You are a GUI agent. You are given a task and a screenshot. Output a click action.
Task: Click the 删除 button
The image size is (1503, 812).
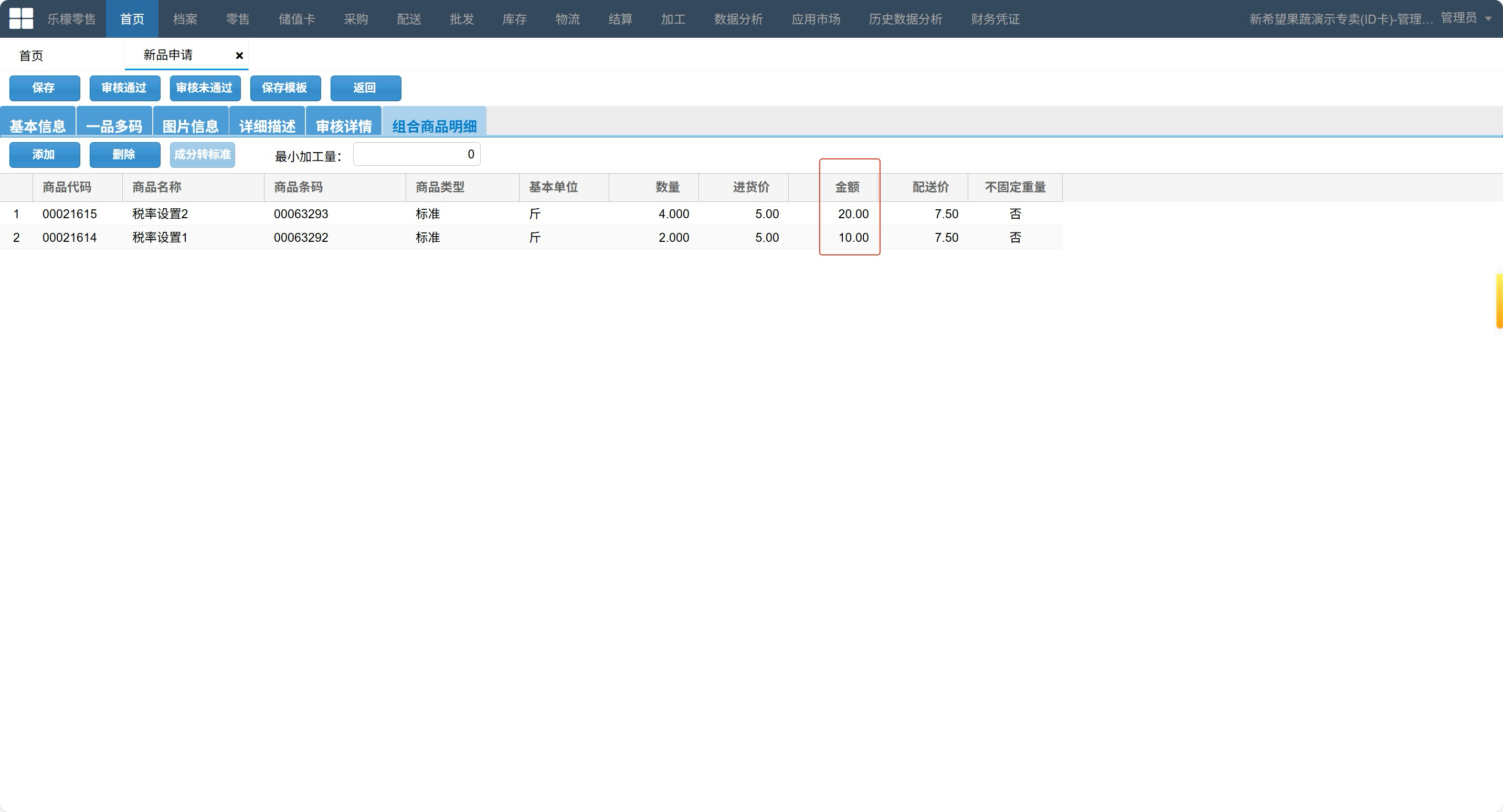(x=124, y=155)
